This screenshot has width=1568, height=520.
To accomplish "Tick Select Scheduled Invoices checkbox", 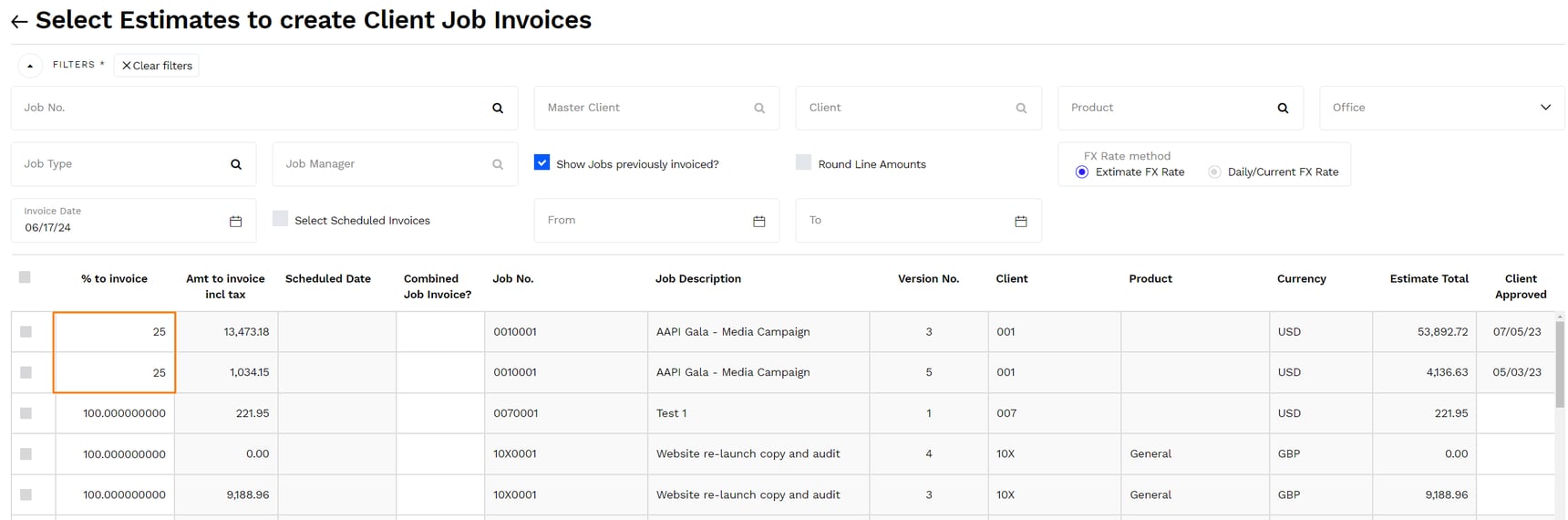I will pyautogui.click(x=280, y=219).
